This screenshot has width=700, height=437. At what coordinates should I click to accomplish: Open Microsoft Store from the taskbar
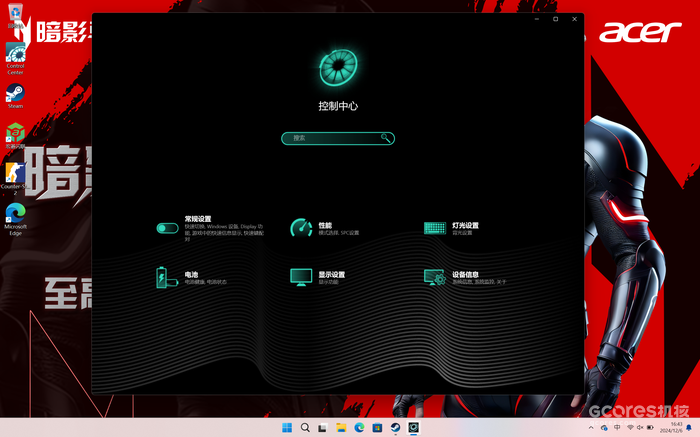(377, 428)
